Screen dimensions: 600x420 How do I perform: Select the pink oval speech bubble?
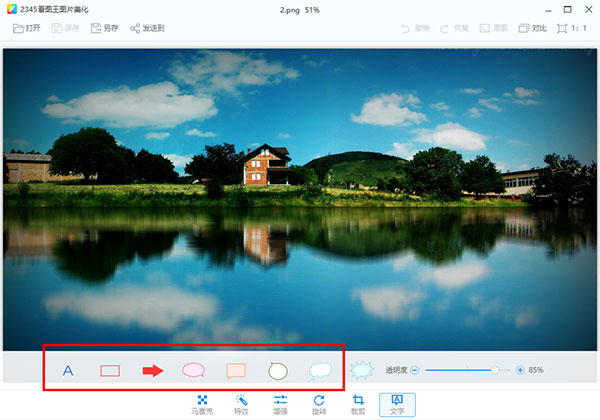193,370
